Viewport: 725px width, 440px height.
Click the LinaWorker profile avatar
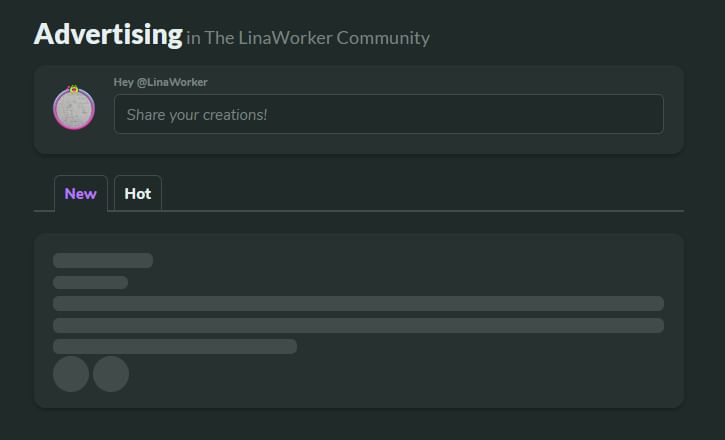(74, 109)
